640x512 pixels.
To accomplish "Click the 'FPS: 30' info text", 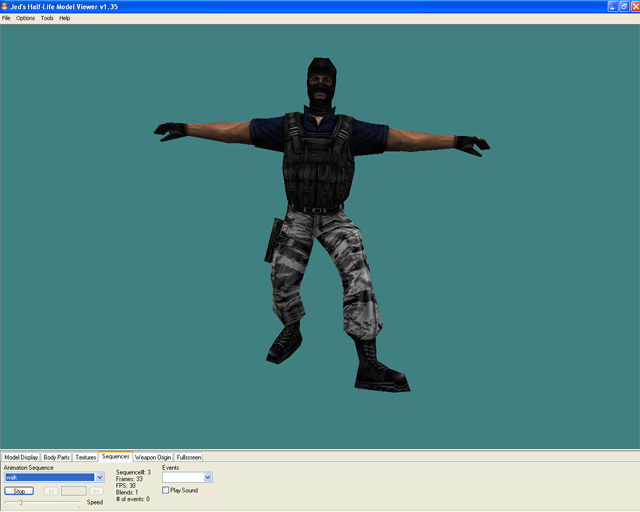I will click(x=125, y=485).
